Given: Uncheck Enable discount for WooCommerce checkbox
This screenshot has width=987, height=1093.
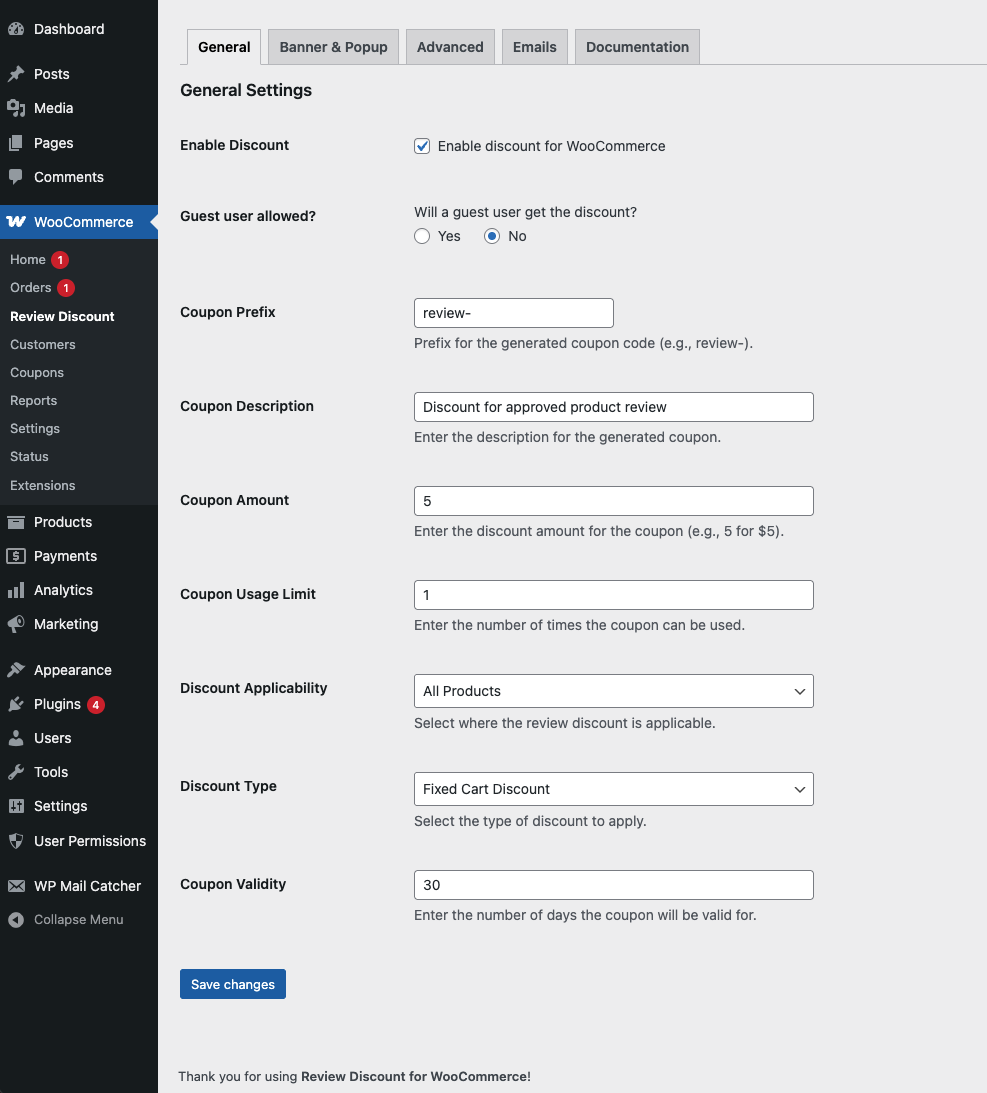Looking at the screenshot, I should 422,146.
